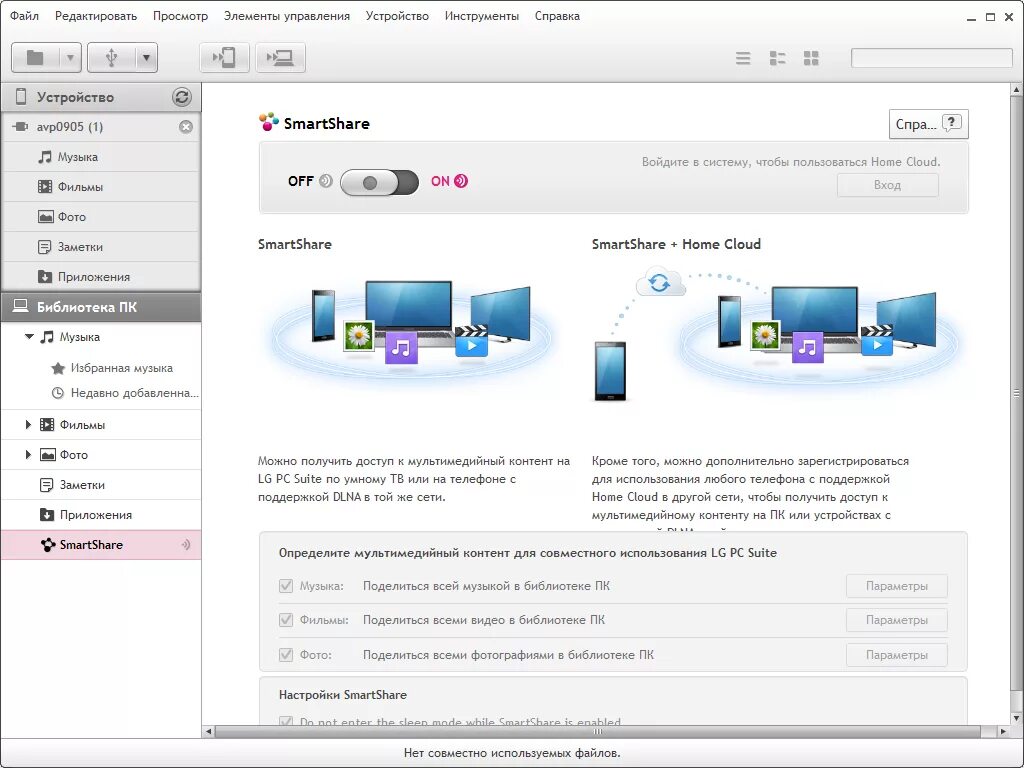Click the phone icon beside the Устройство header

point(21,97)
